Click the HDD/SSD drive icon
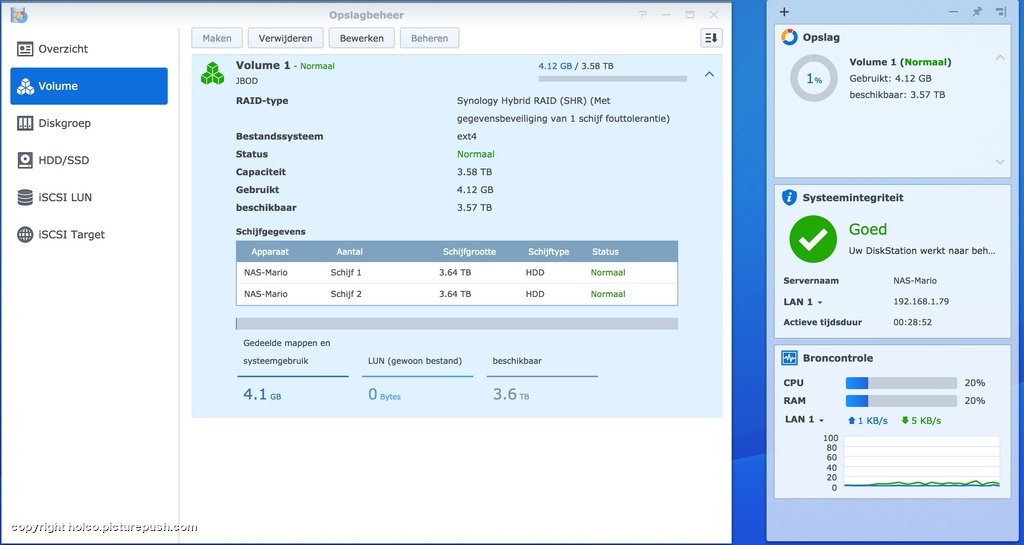Viewport: 1024px width, 545px height. (25, 161)
